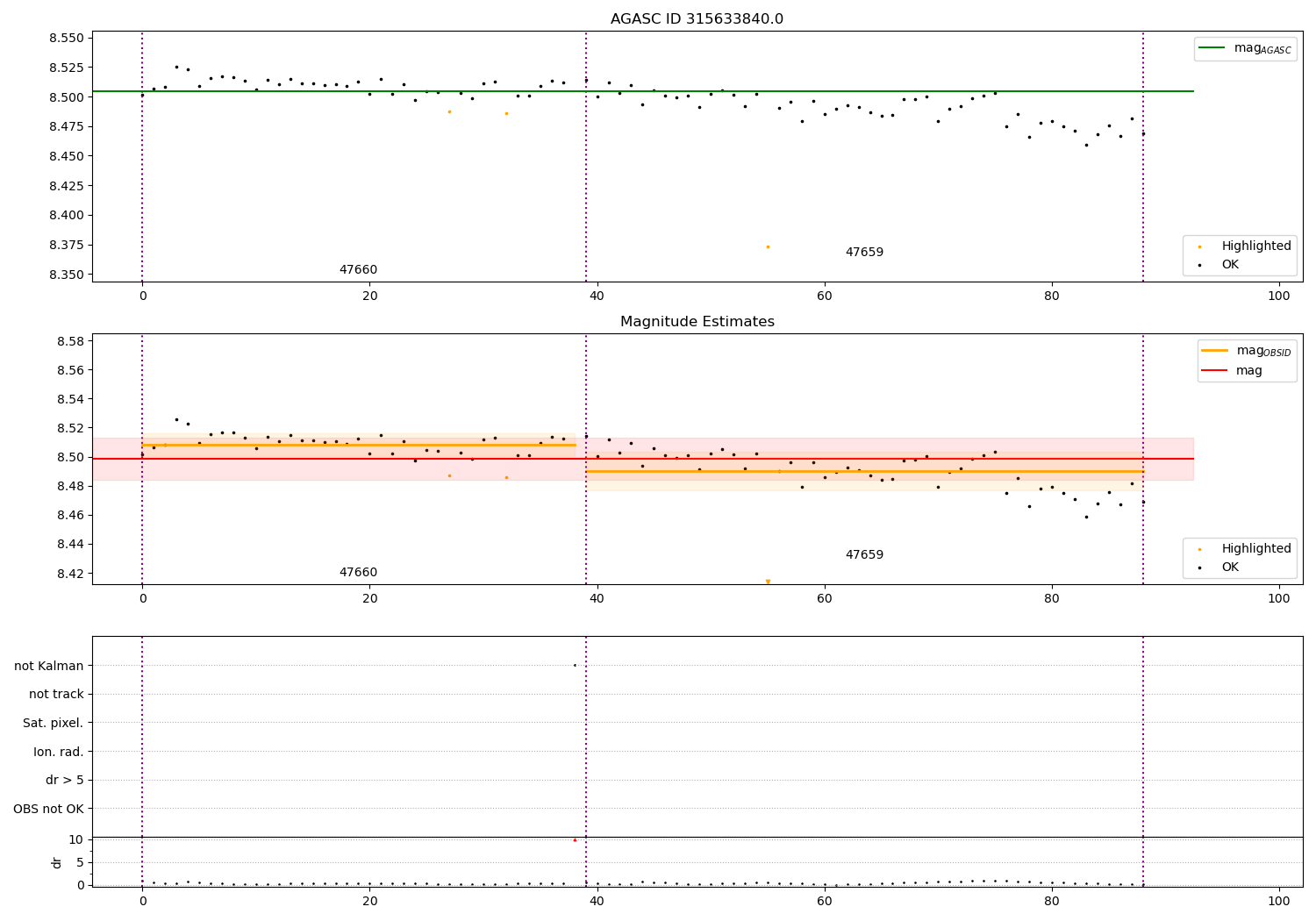Screen dimensions: 1316x921
Task: Click the 8.475 tick label
Action: click(x=66, y=126)
